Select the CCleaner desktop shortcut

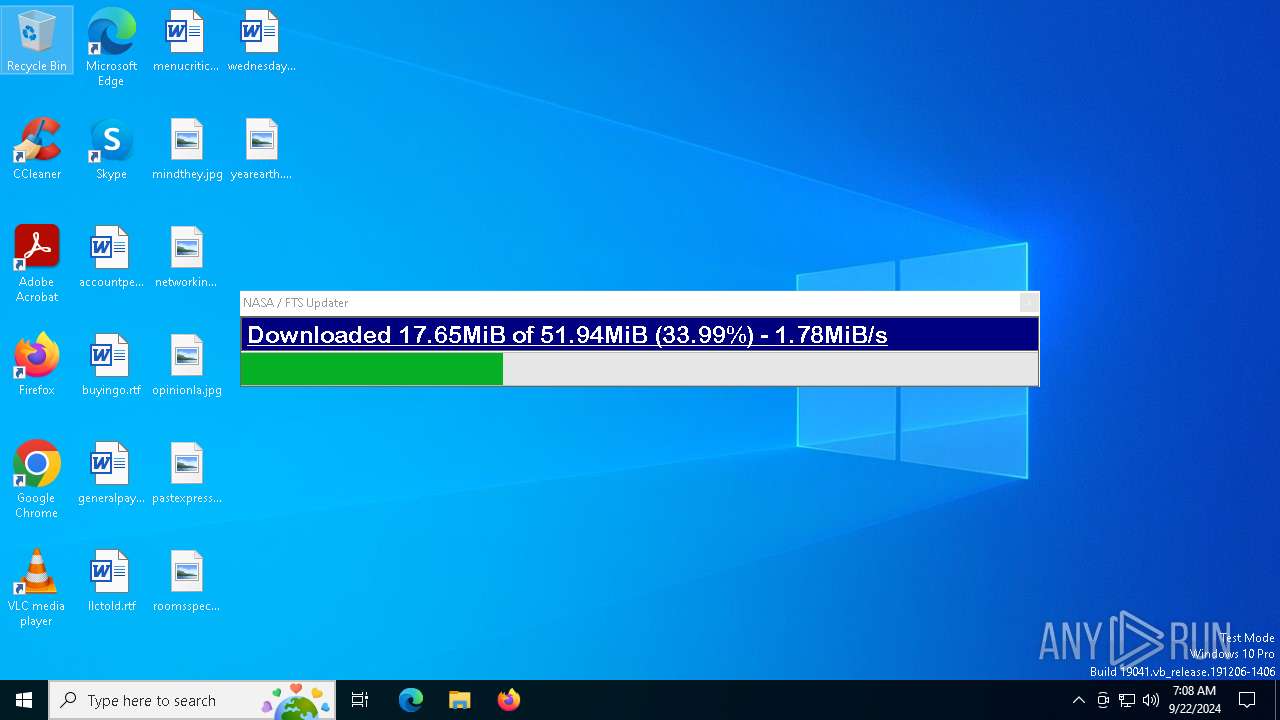click(37, 148)
